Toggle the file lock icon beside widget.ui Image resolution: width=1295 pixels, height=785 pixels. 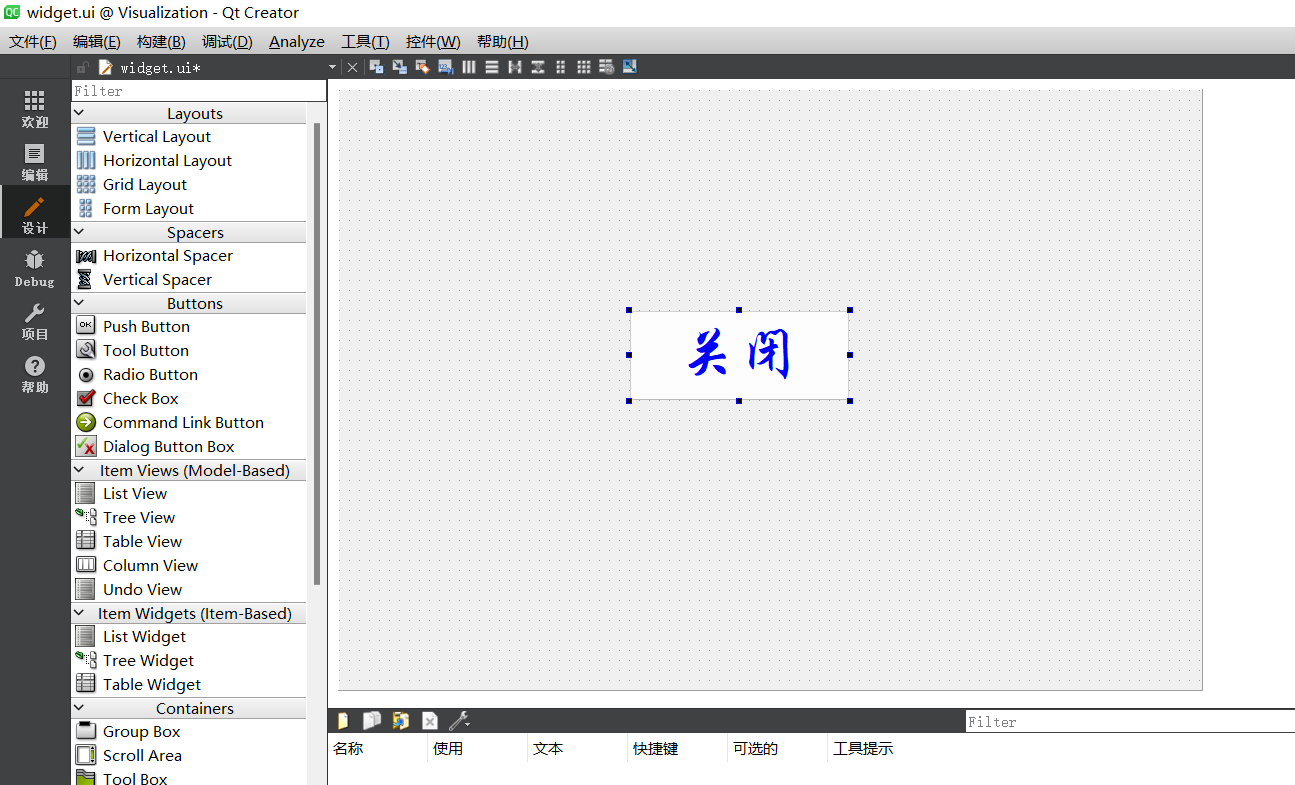[83, 67]
